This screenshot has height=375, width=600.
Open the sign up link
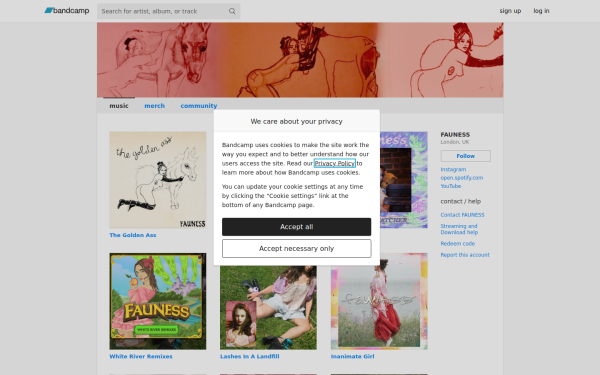pos(510,11)
